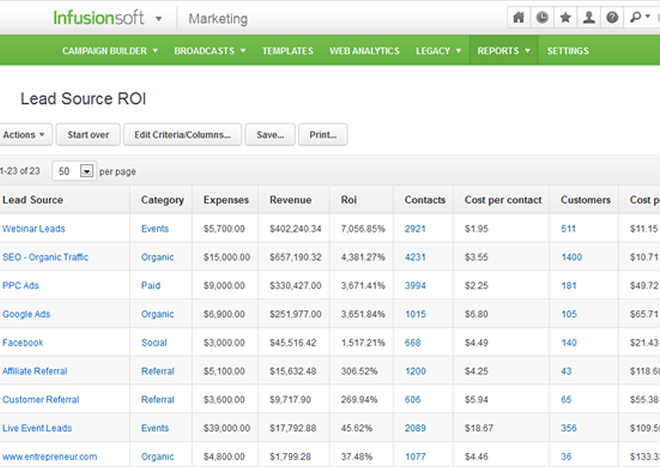Open the favorites star icon

tap(565, 18)
